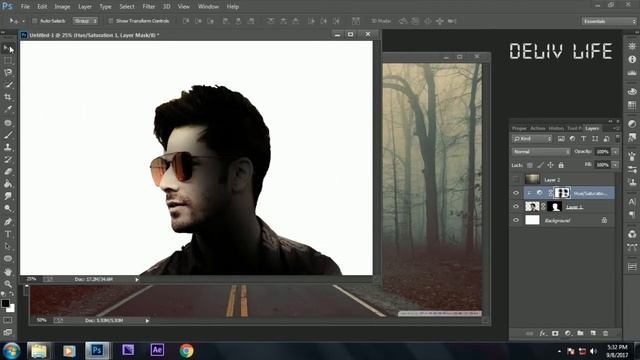Select the Move tool
Viewport: 640px width, 360px height.
(8, 49)
